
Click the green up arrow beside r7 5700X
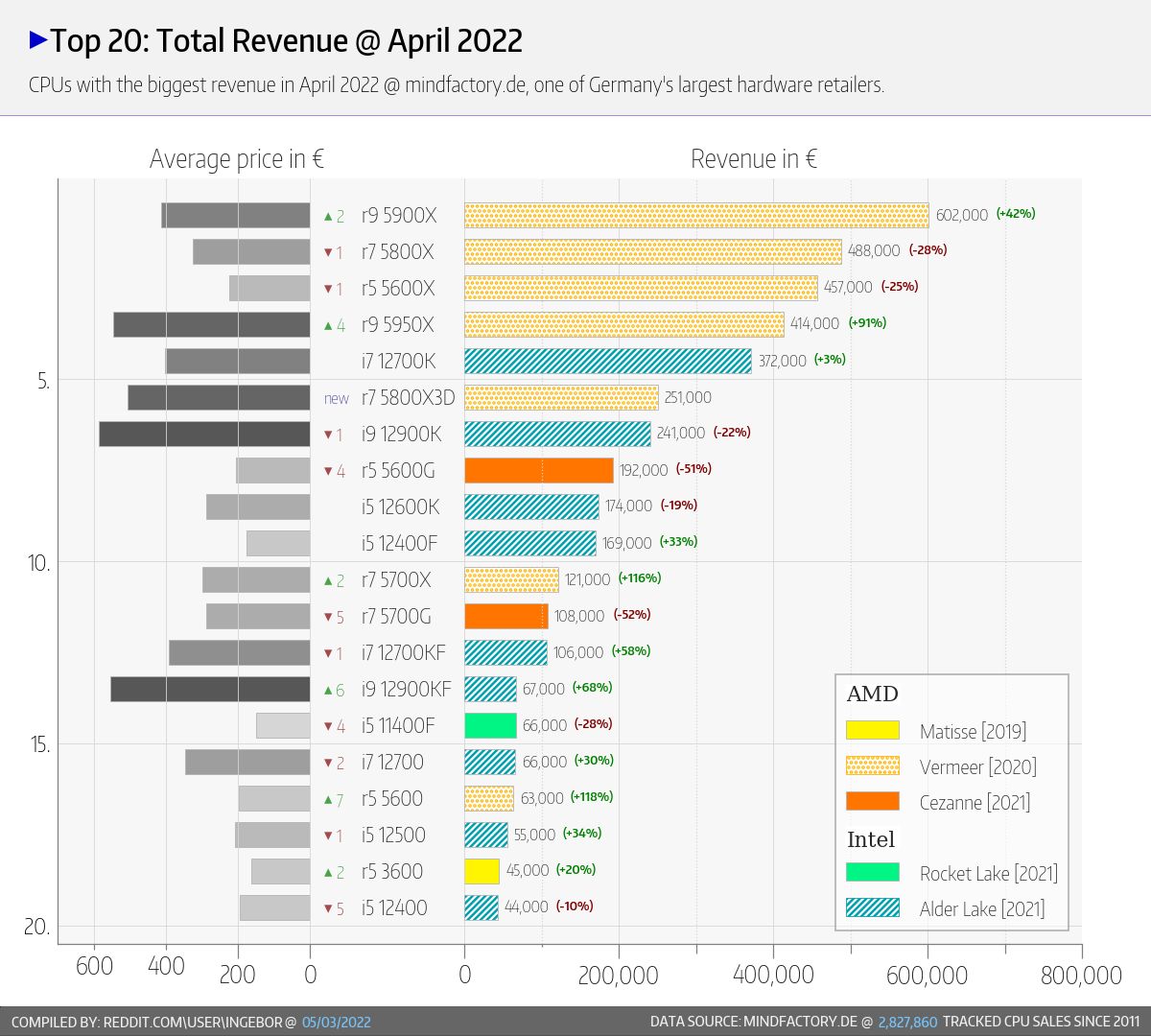[x=328, y=581]
